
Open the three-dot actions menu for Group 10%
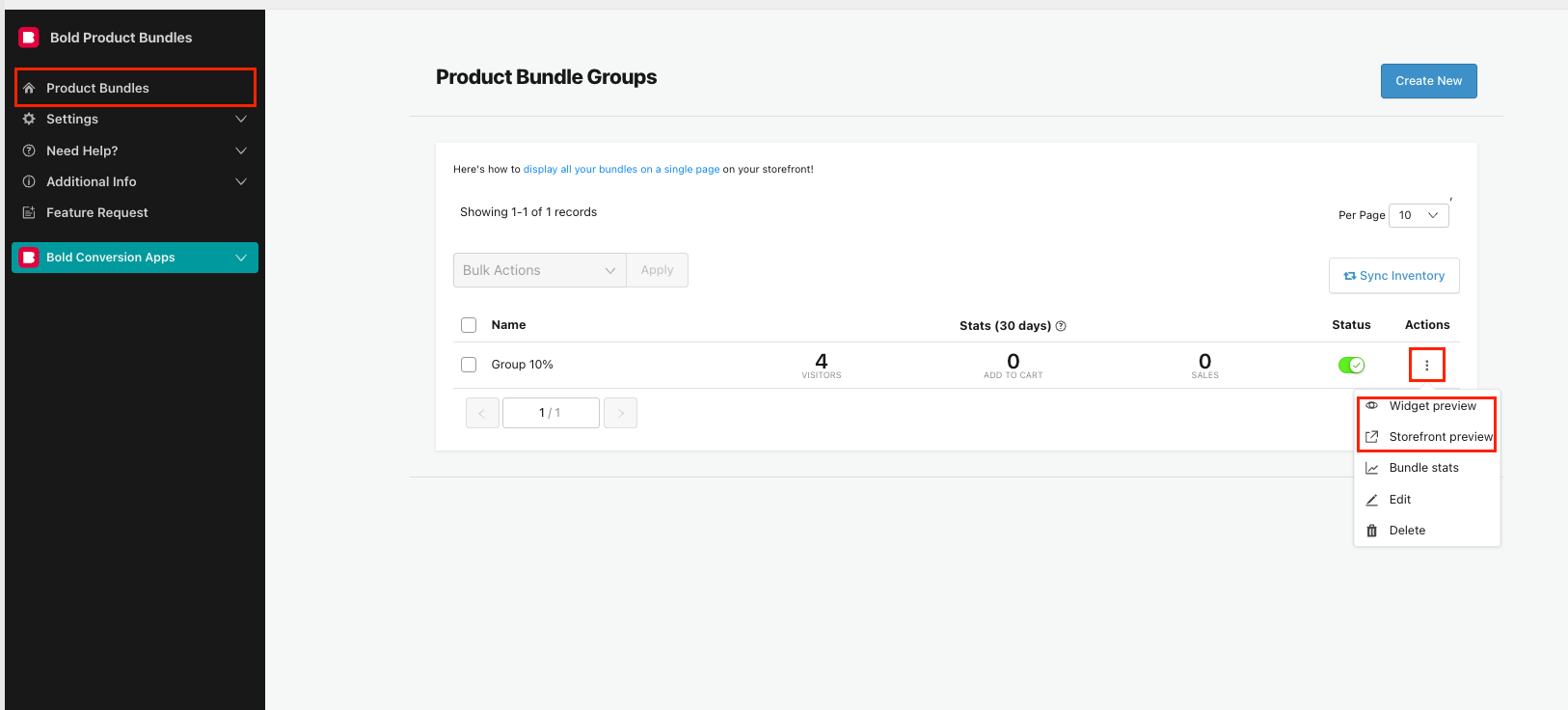tap(1427, 365)
